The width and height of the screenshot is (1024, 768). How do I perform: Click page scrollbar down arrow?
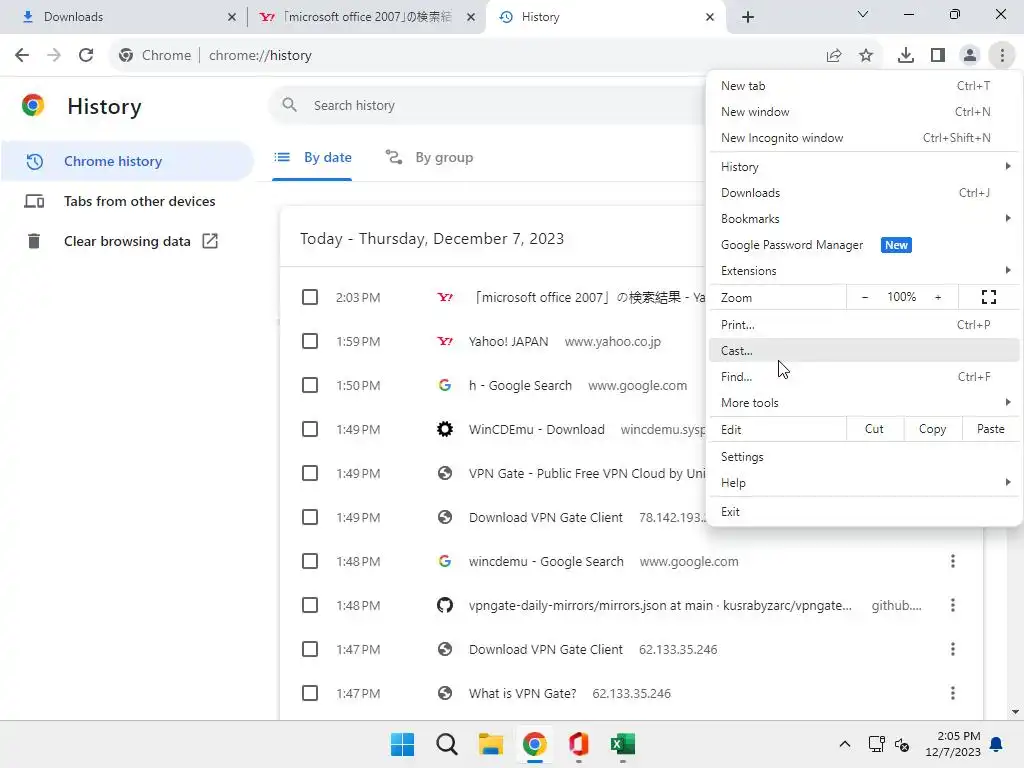tap(1016, 712)
